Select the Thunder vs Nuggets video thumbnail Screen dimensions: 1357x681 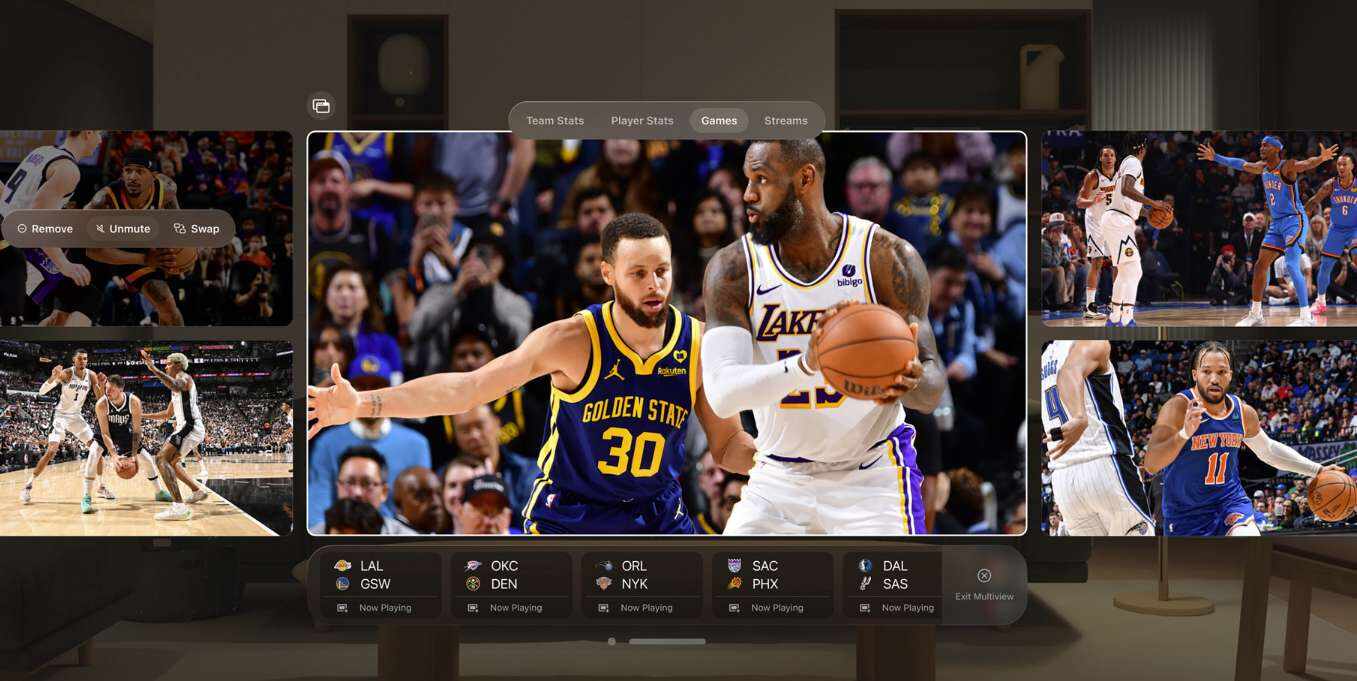(1198, 229)
